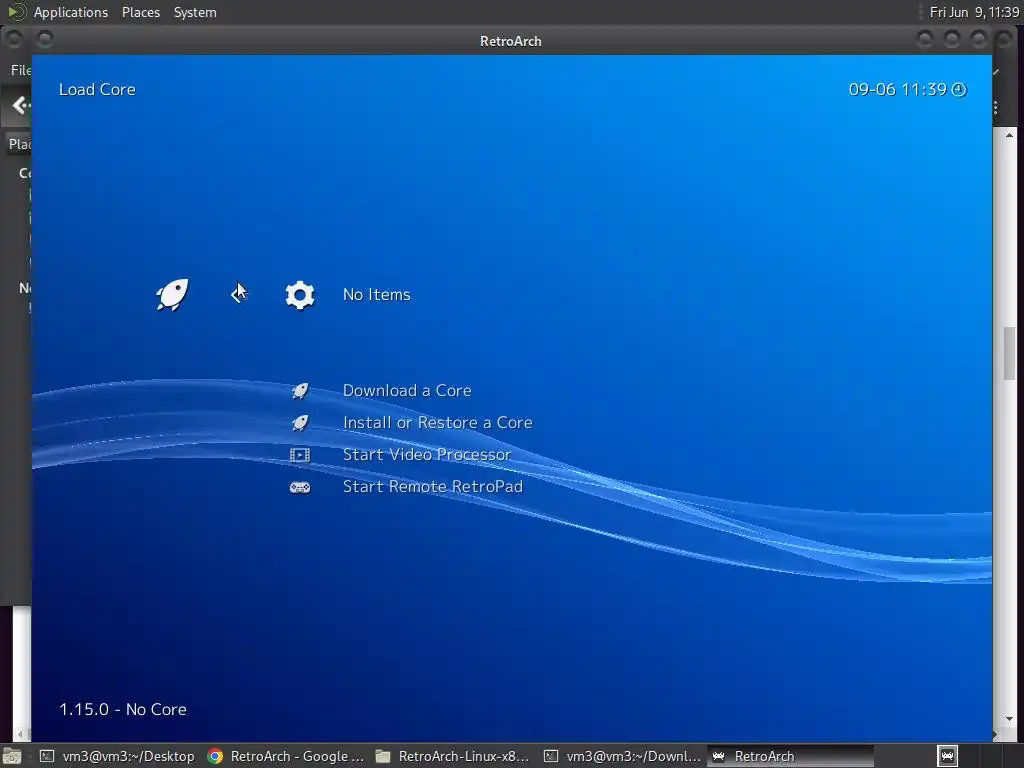1024x768 pixels.
Task: Open the System menu
Action: (x=195, y=12)
